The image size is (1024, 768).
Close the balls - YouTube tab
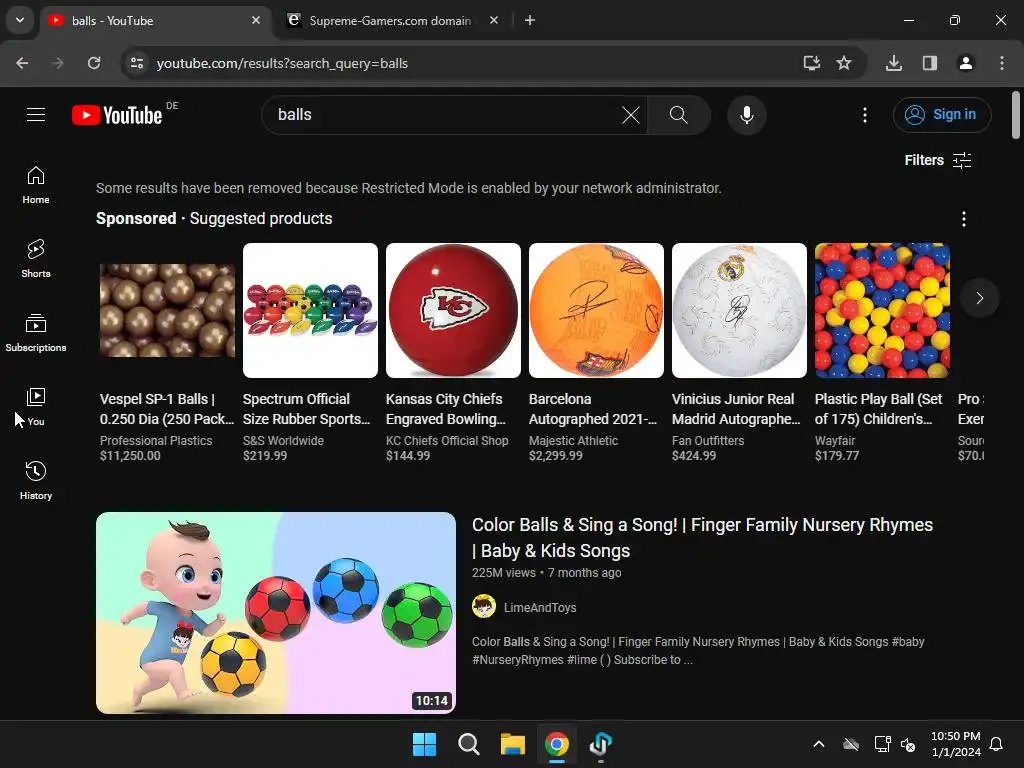[256, 21]
